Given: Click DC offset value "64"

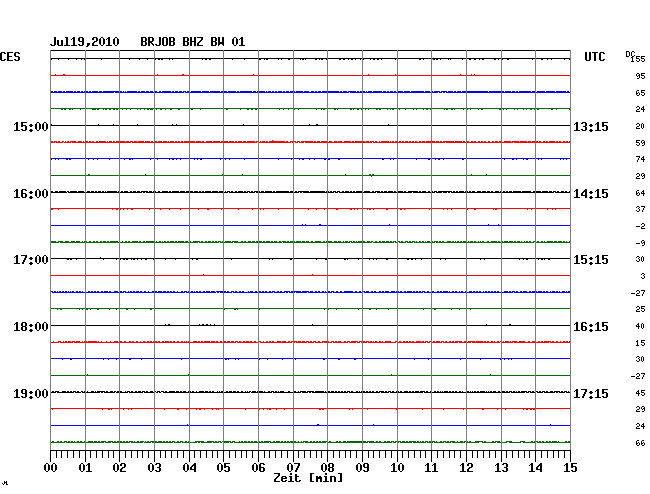Looking at the screenshot, I should click(x=640, y=193).
